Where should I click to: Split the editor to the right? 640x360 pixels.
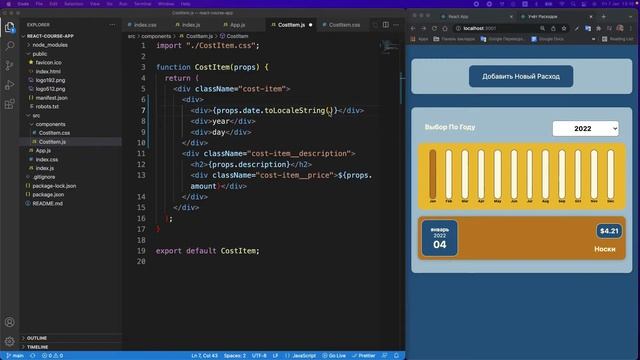[x=386, y=24]
